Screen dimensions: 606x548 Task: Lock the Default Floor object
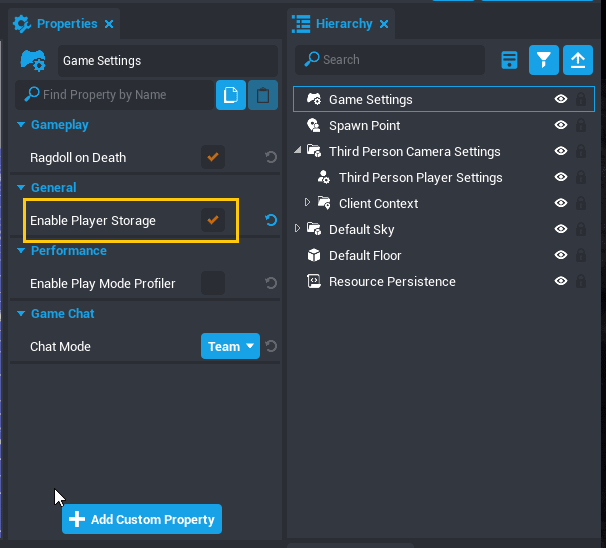click(x=580, y=256)
